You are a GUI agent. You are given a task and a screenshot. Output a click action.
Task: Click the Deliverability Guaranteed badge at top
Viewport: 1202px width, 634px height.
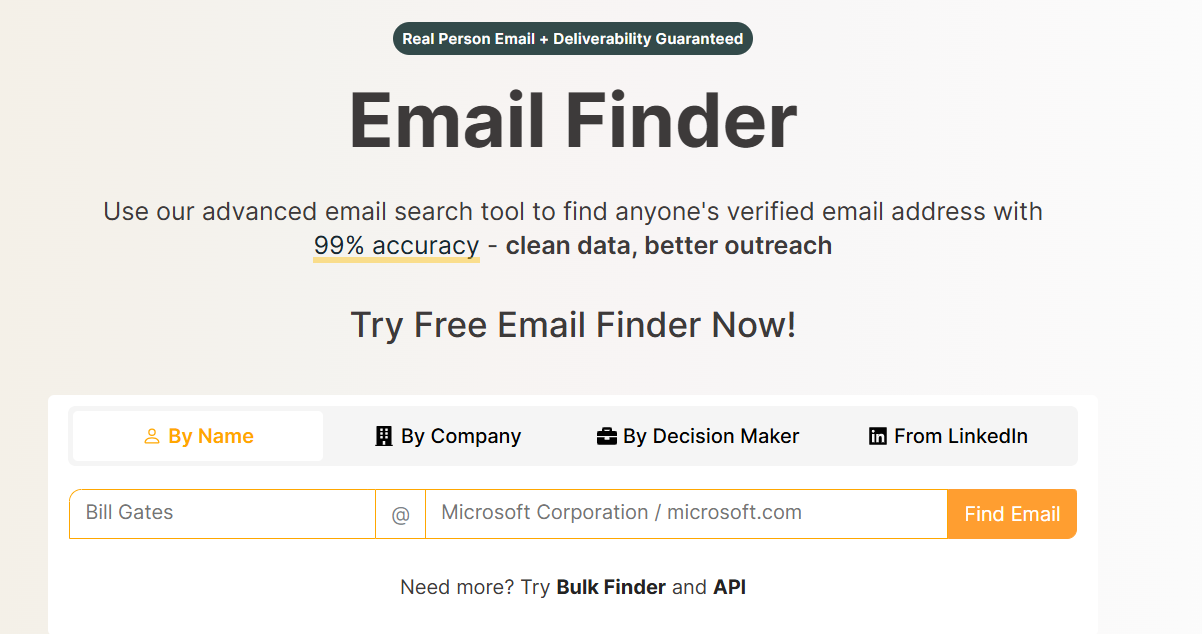tap(572, 38)
